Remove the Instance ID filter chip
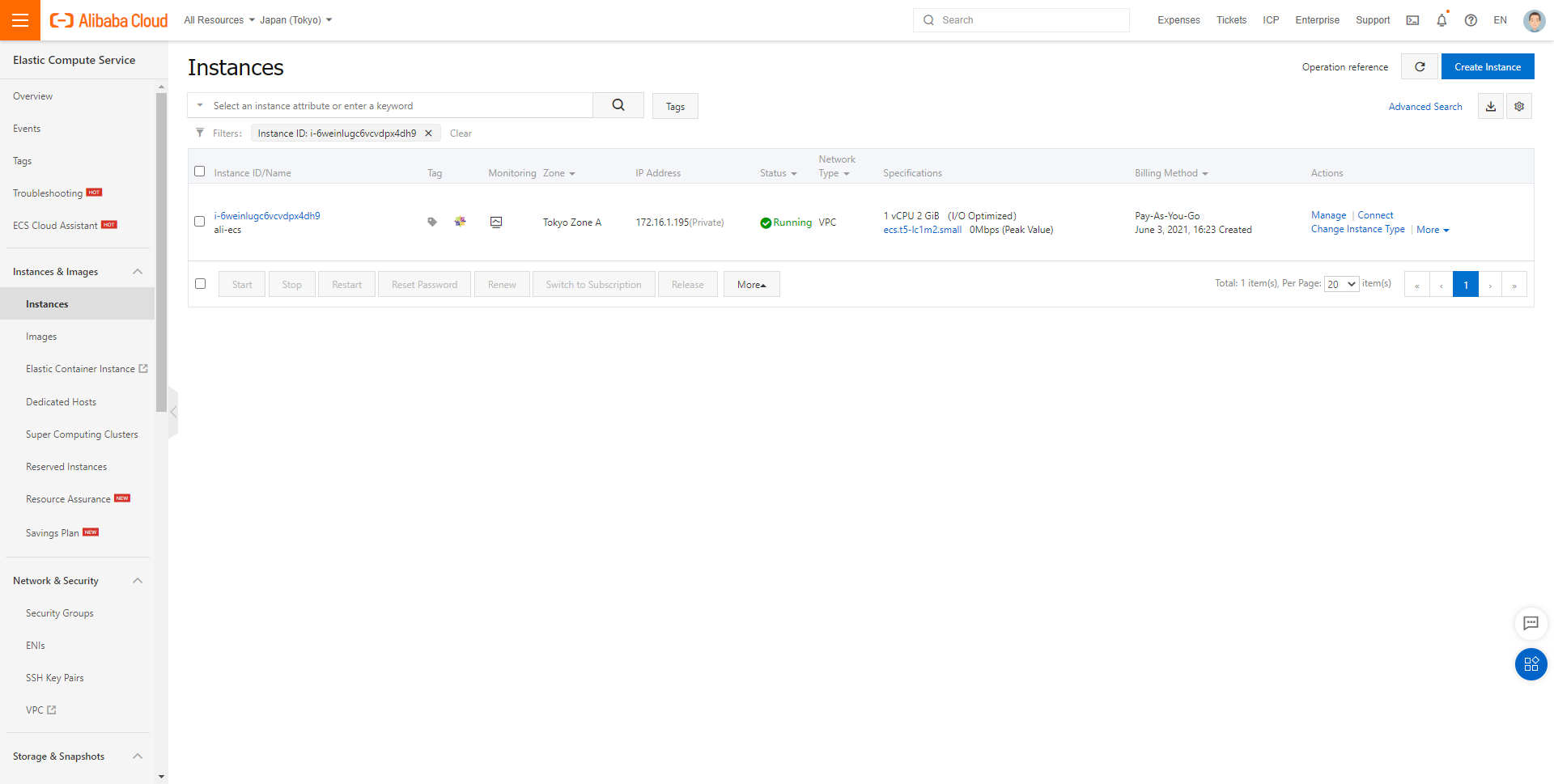 point(428,133)
